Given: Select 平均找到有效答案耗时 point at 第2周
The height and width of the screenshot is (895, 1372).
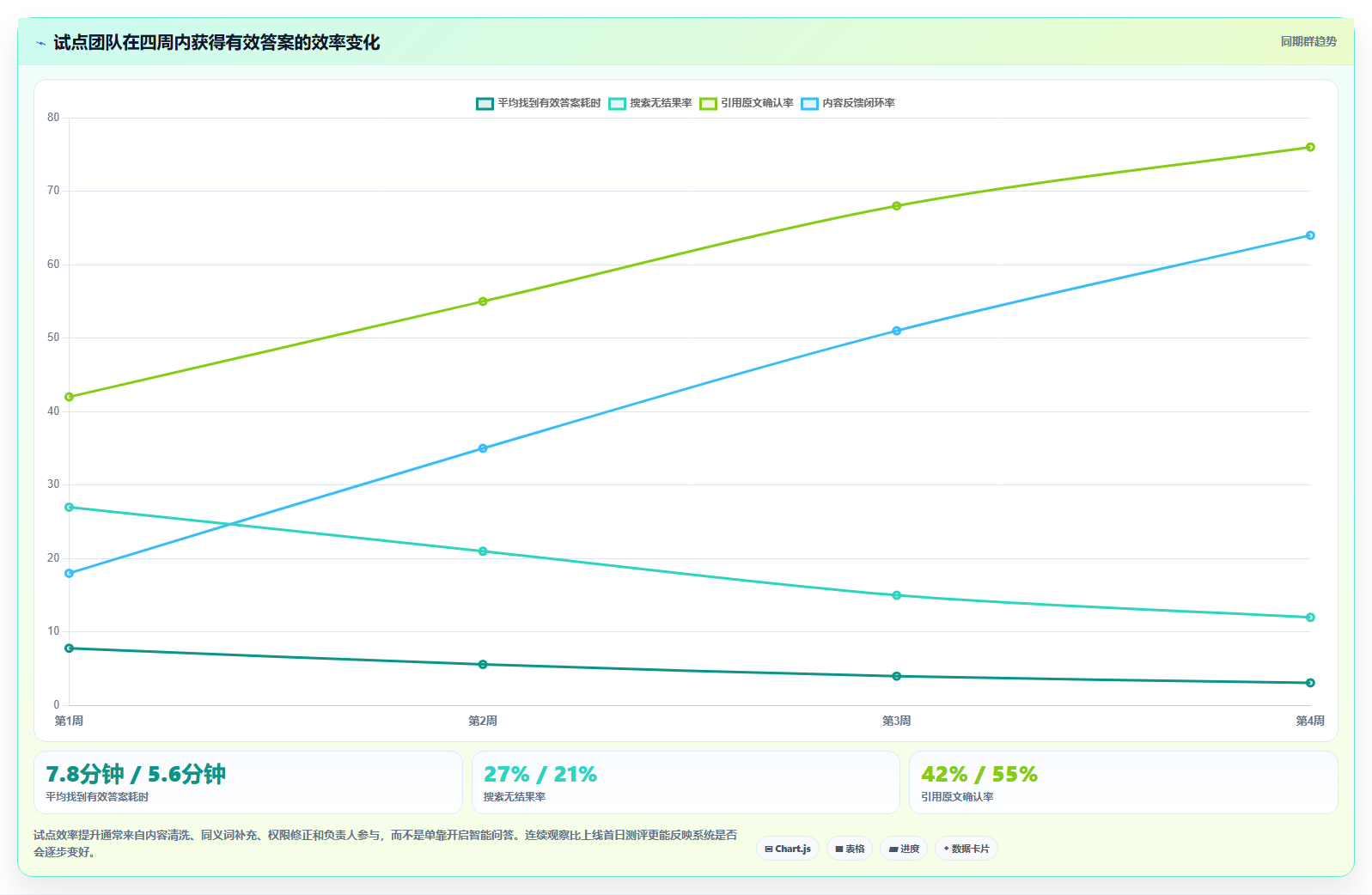Looking at the screenshot, I should pos(483,665).
